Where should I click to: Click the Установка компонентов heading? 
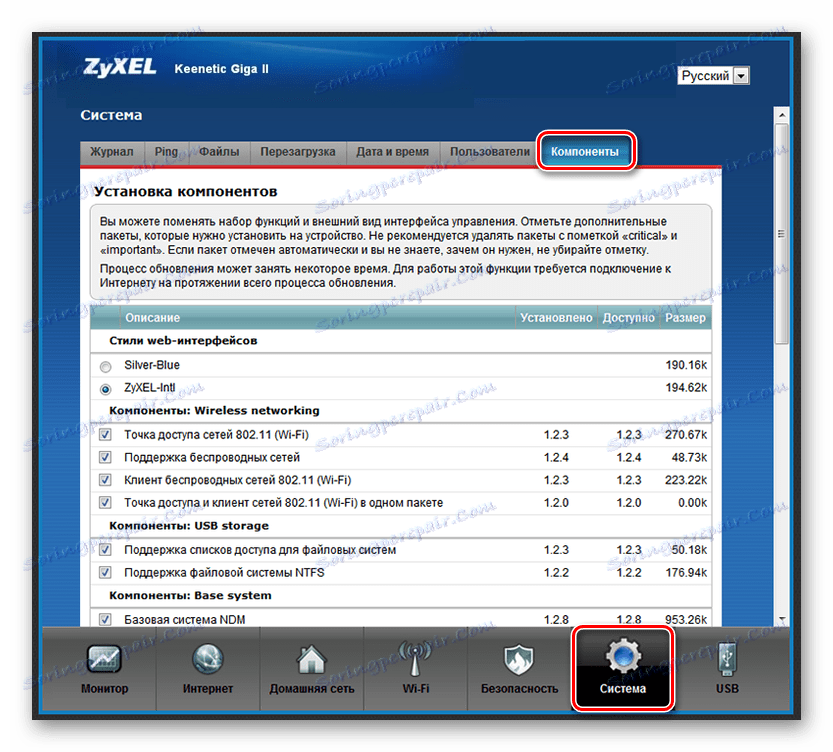coord(185,191)
